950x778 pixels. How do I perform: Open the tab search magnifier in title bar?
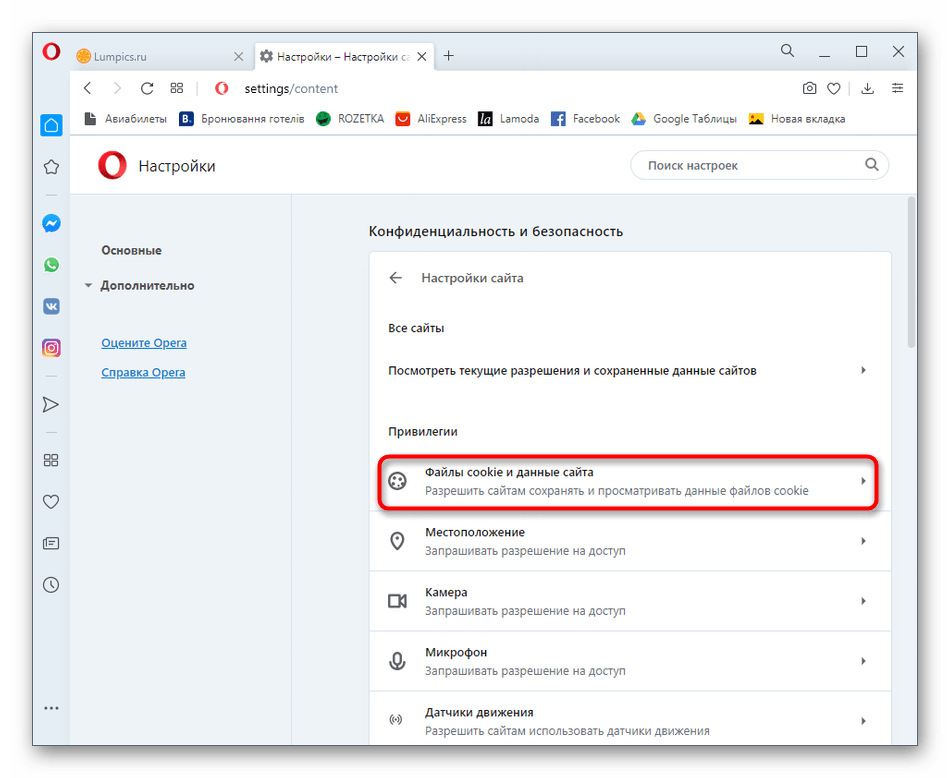coord(787,51)
